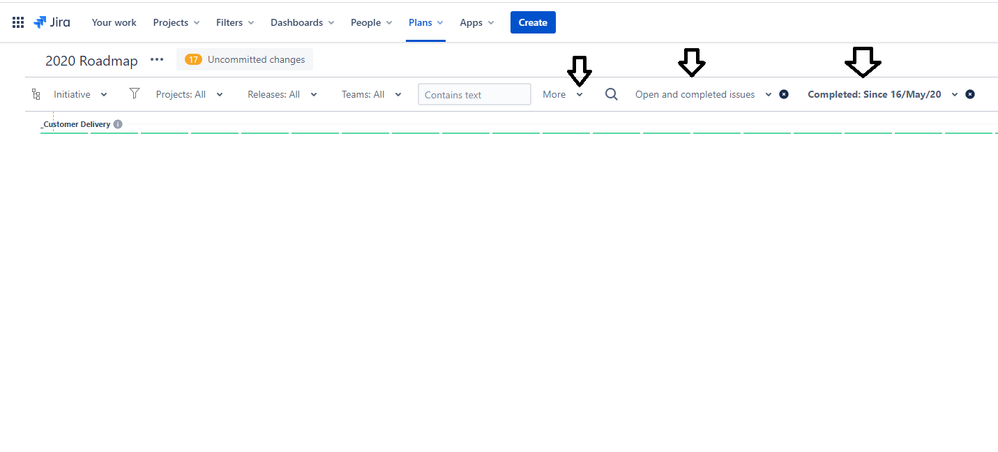Expand the More filters dropdown

click(x=563, y=94)
